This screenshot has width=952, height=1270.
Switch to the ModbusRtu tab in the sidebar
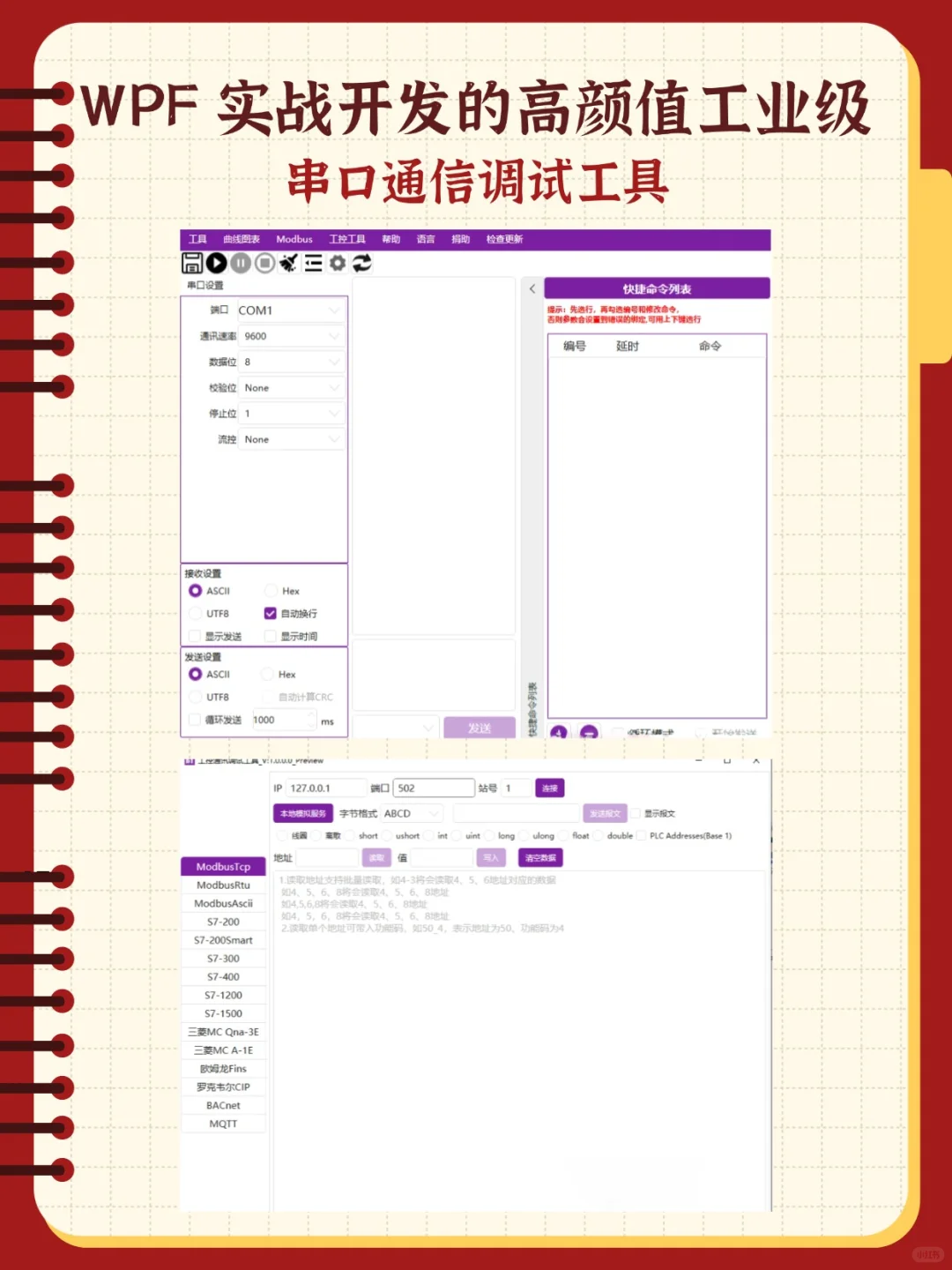222,885
